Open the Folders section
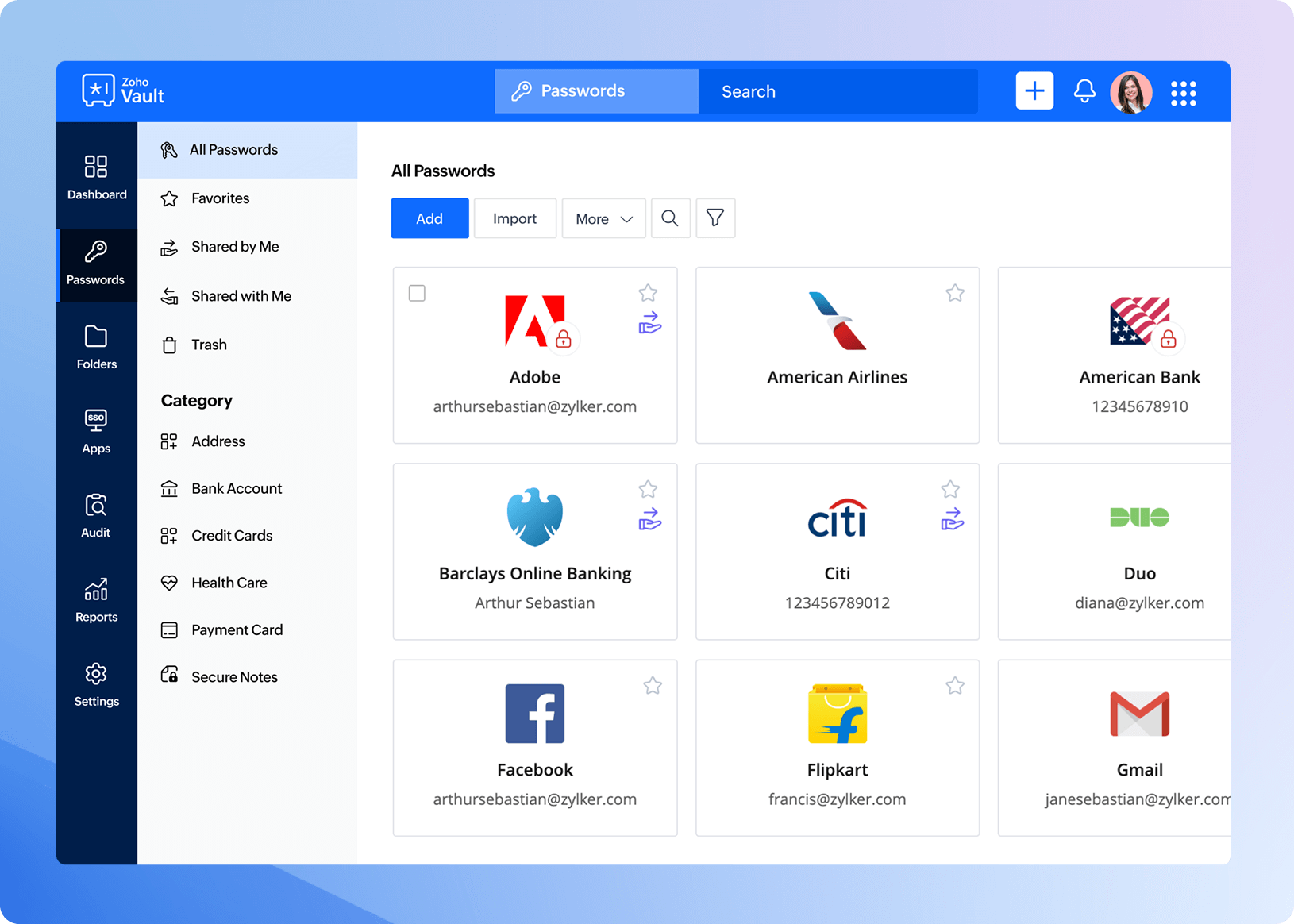1294x924 pixels. pos(96,347)
